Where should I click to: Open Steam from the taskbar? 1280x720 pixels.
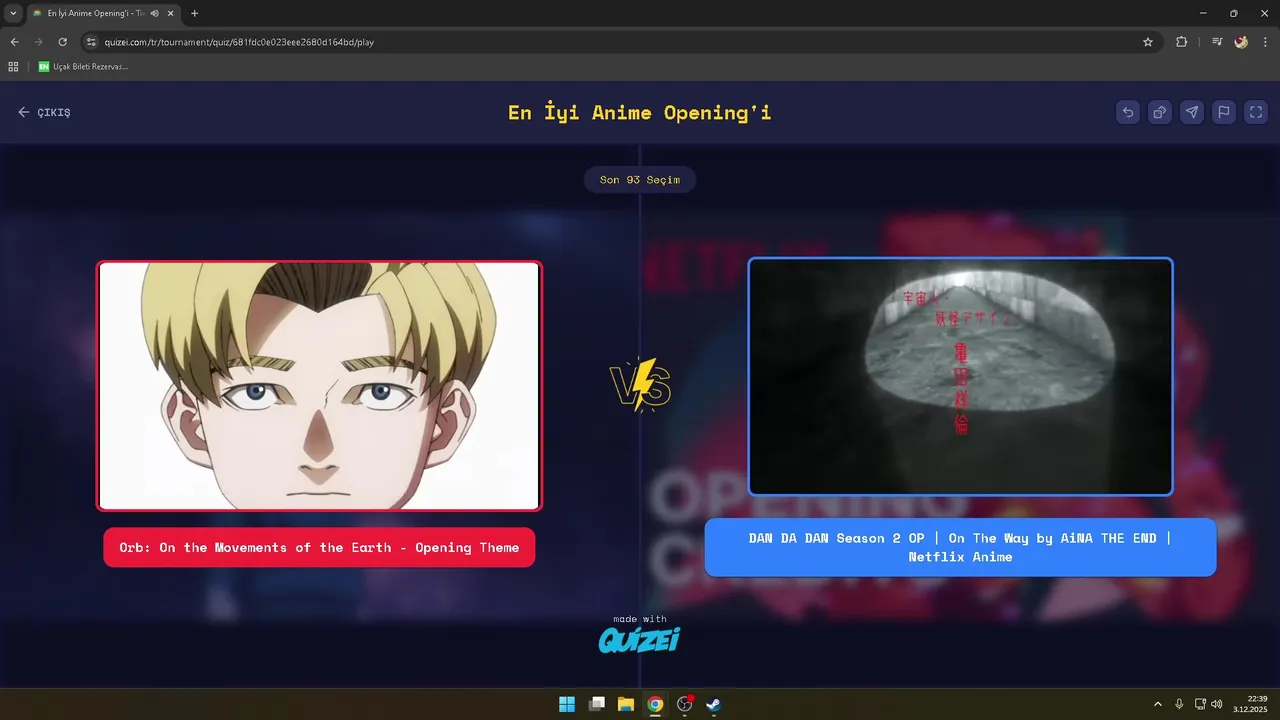[x=713, y=704]
